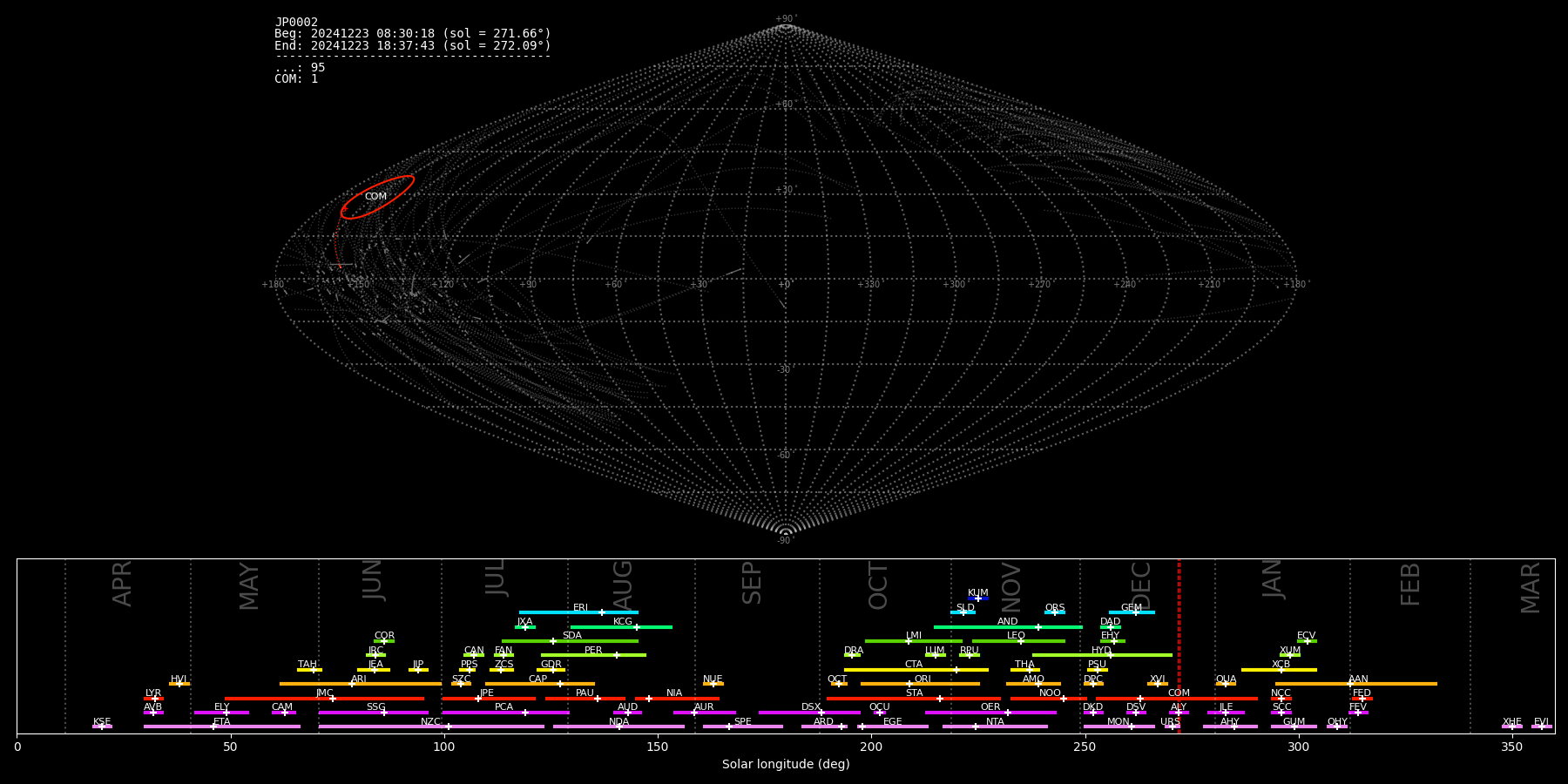Screen dimensions: 1568x784
Task: Click the '...: 95' count line
Action: [x=300, y=67]
